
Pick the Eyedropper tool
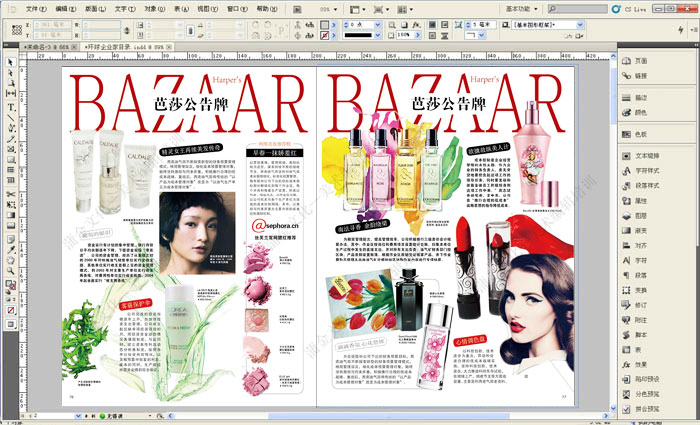pyautogui.click(x=11, y=250)
